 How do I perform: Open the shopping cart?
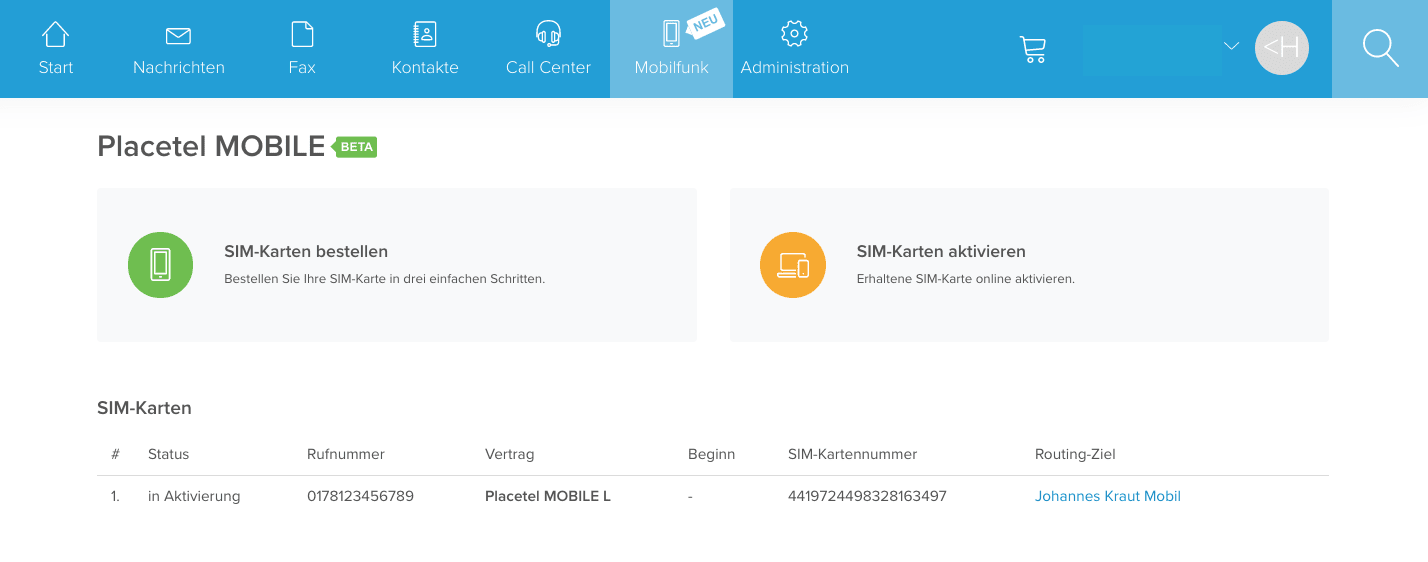pyautogui.click(x=1032, y=49)
